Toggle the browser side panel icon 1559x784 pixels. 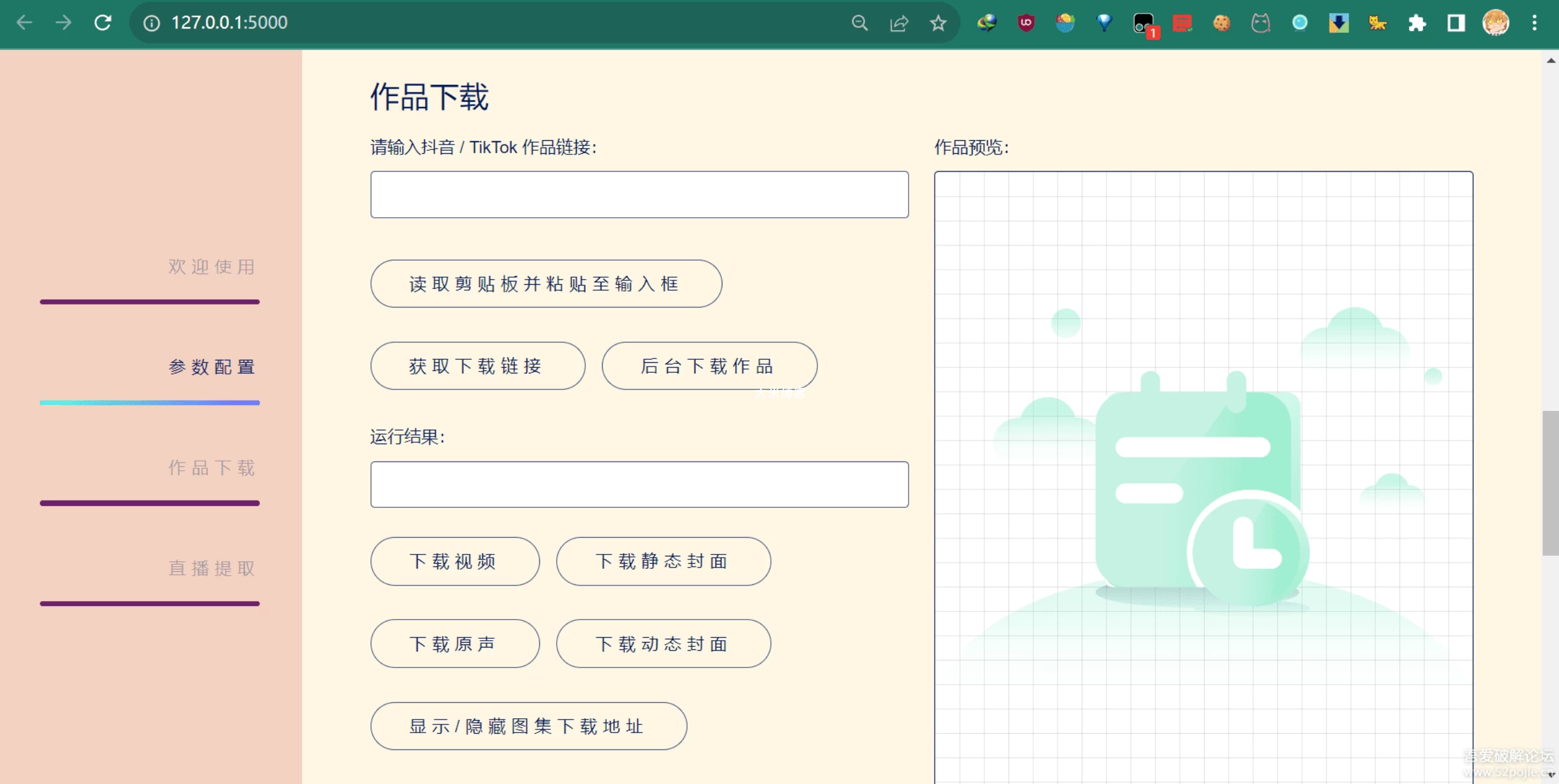click(1456, 24)
